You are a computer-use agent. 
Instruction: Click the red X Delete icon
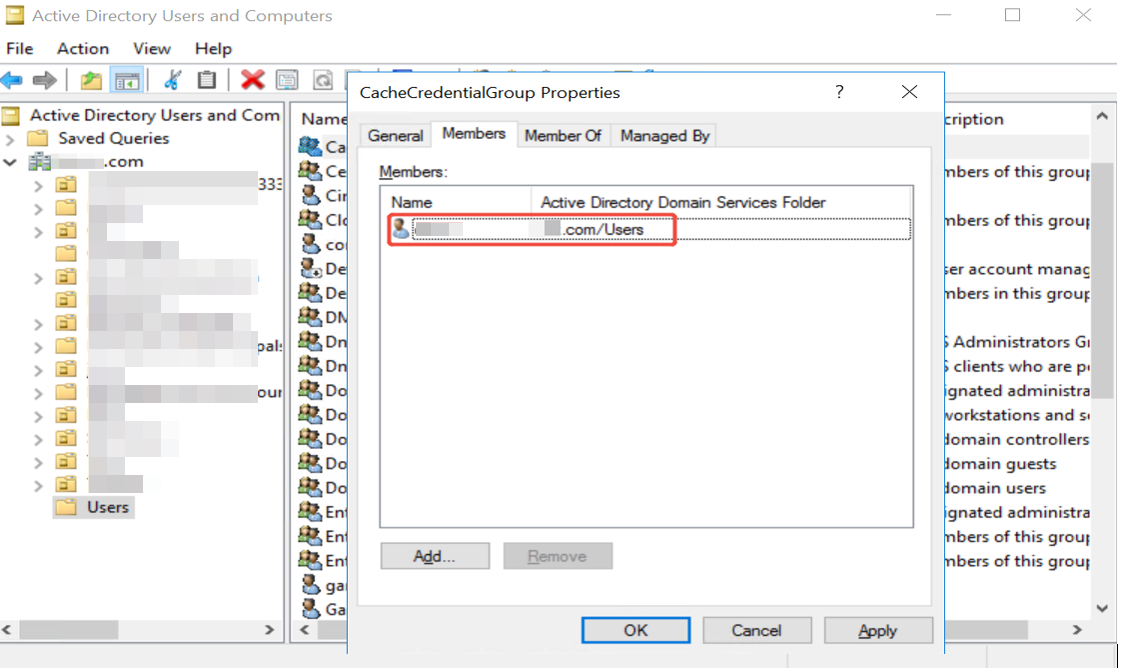click(252, 79)
